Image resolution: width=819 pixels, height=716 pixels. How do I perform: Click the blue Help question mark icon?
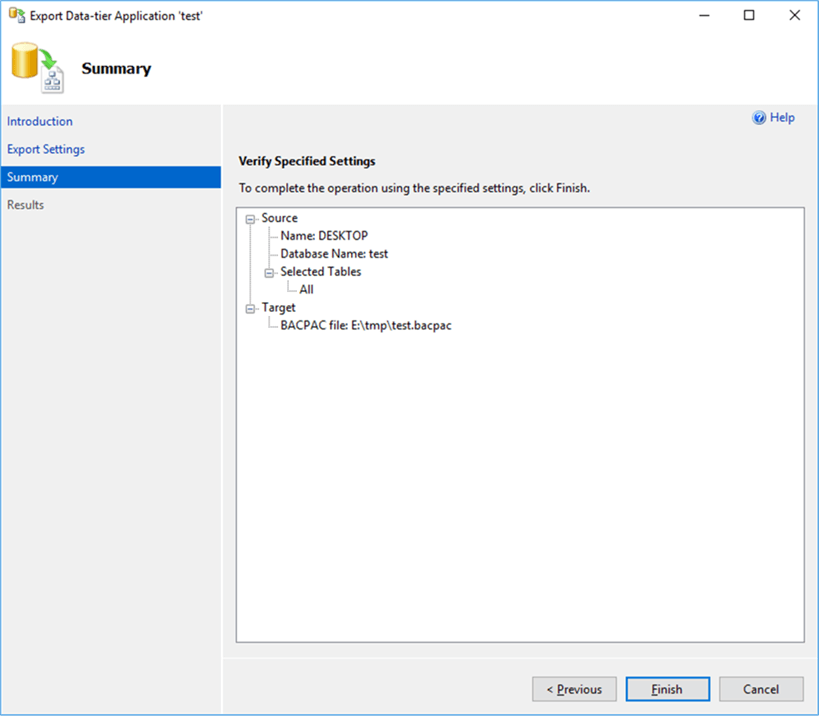pyautogui.click(x=759, y=118)
